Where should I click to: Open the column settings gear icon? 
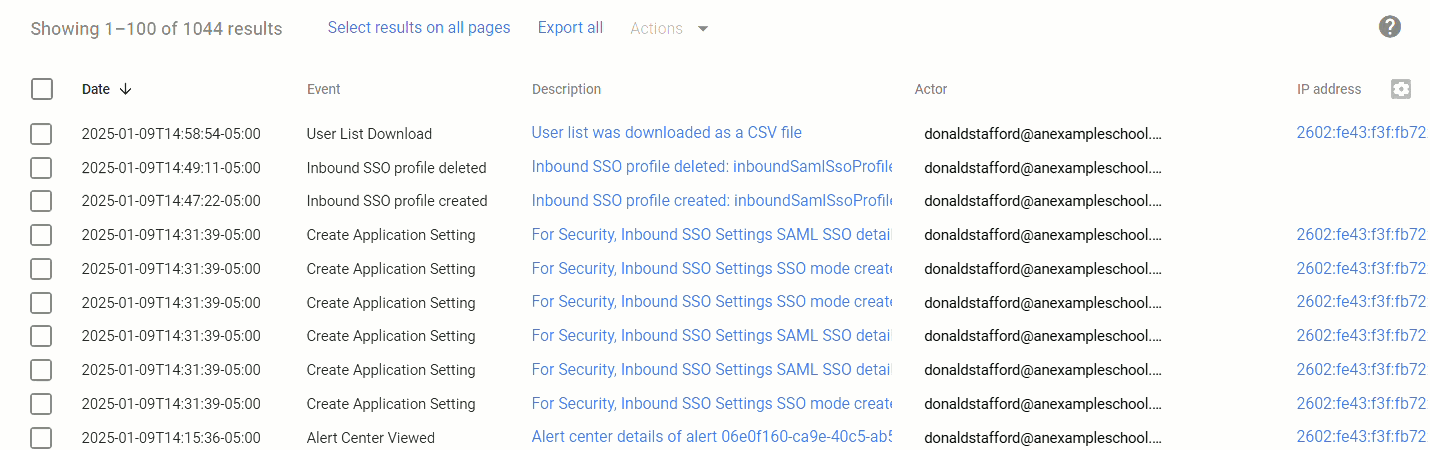tap(1401, 89)
